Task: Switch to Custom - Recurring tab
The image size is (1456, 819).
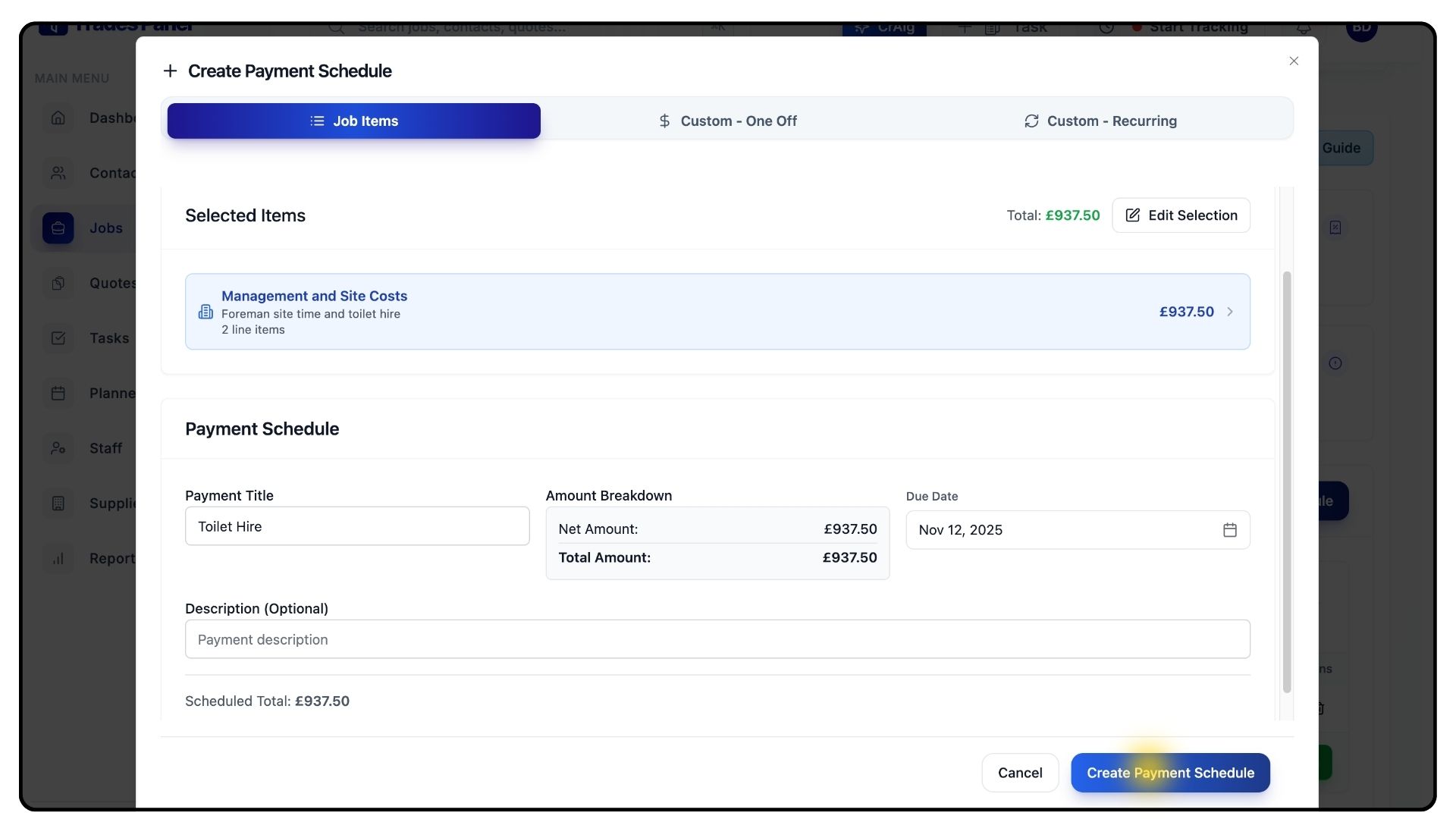Action: point(1100,121)
